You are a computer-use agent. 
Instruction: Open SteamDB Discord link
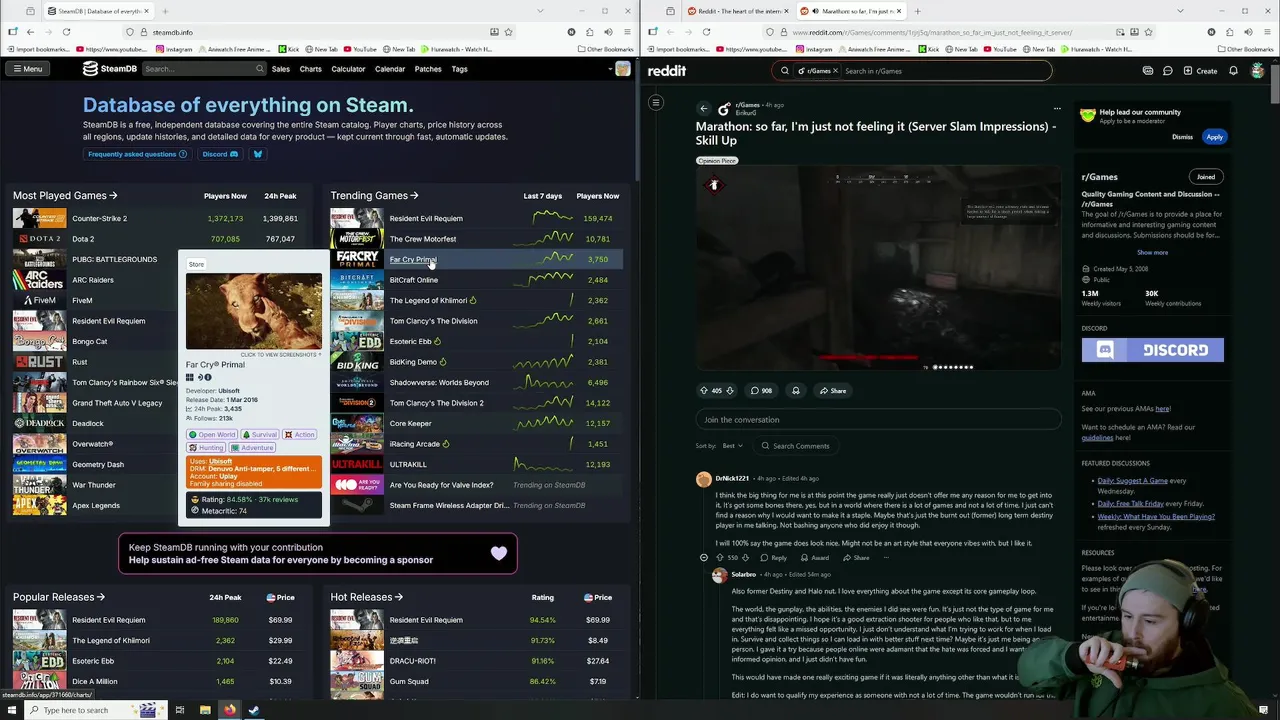[220, 154]
